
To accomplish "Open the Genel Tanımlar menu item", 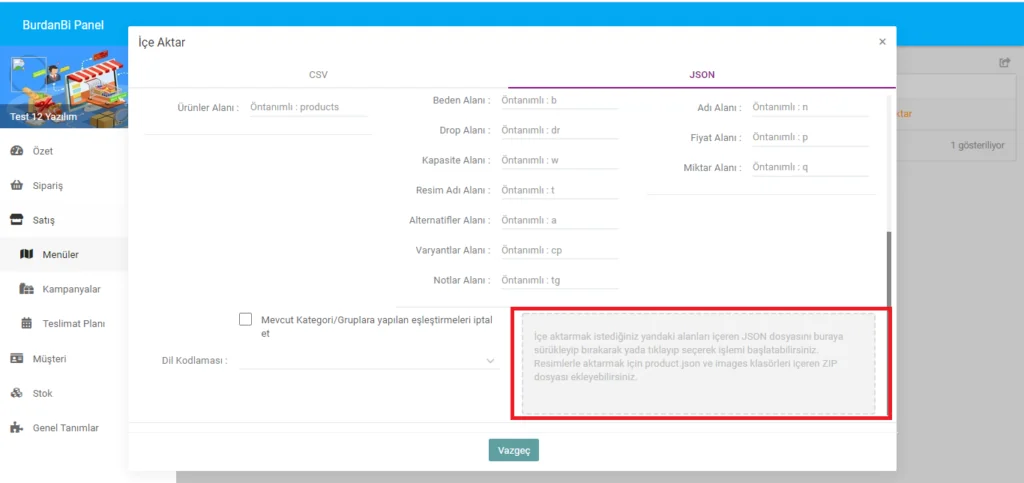I will (64, 428).
